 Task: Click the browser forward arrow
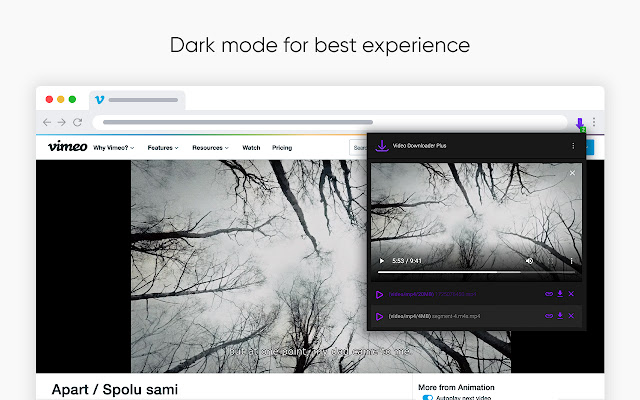62,122
